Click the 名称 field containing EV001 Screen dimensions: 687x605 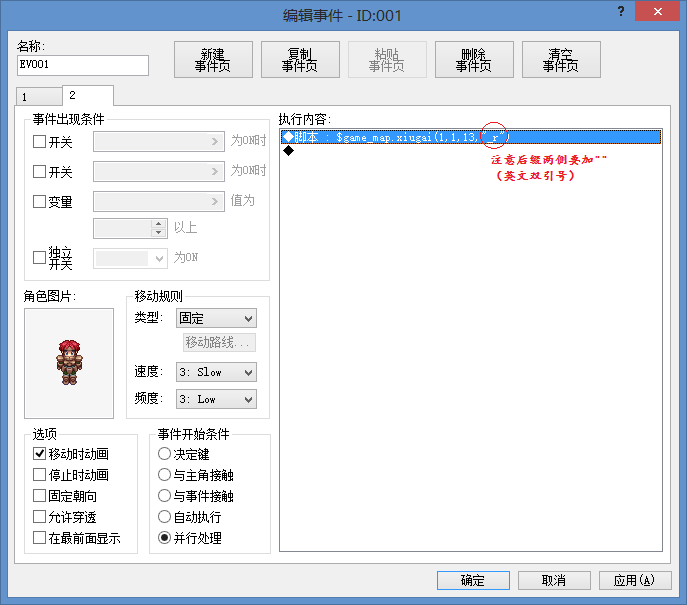click(x=83, y=65)
